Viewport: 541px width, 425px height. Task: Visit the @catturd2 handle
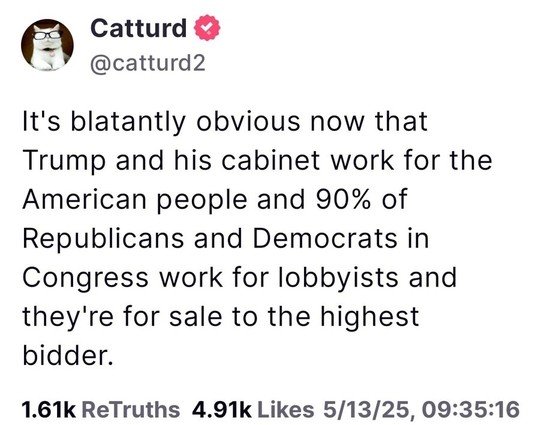[148, 63]
